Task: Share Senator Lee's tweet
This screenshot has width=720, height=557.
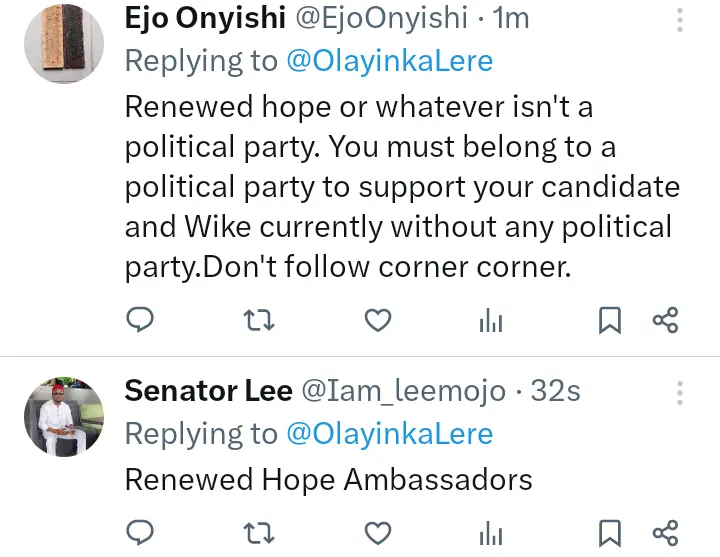Action: [665, 531]
